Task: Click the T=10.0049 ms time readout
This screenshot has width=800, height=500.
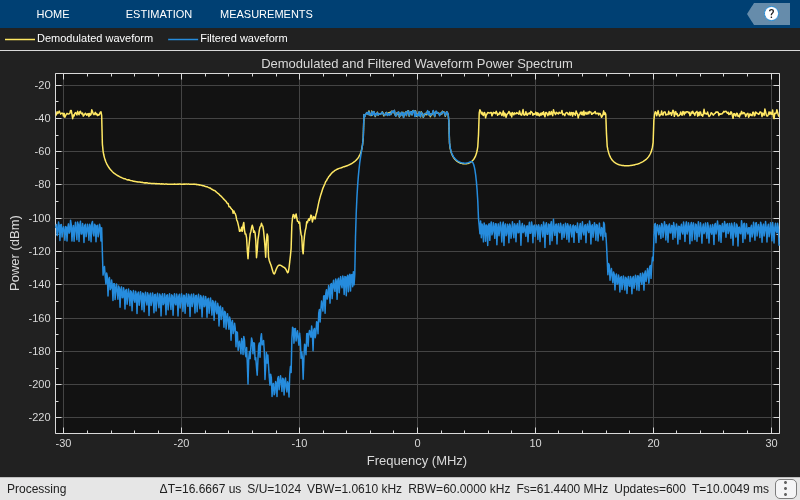Action: pyautogui.click(x=730, y=489)
